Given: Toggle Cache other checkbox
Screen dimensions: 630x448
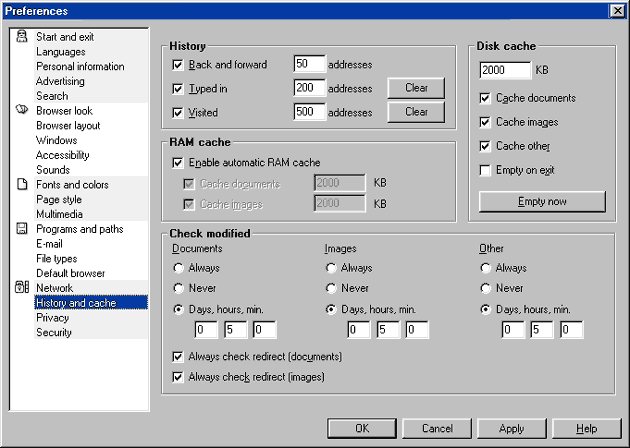Looking at the screenshot, I should (485, 146).
